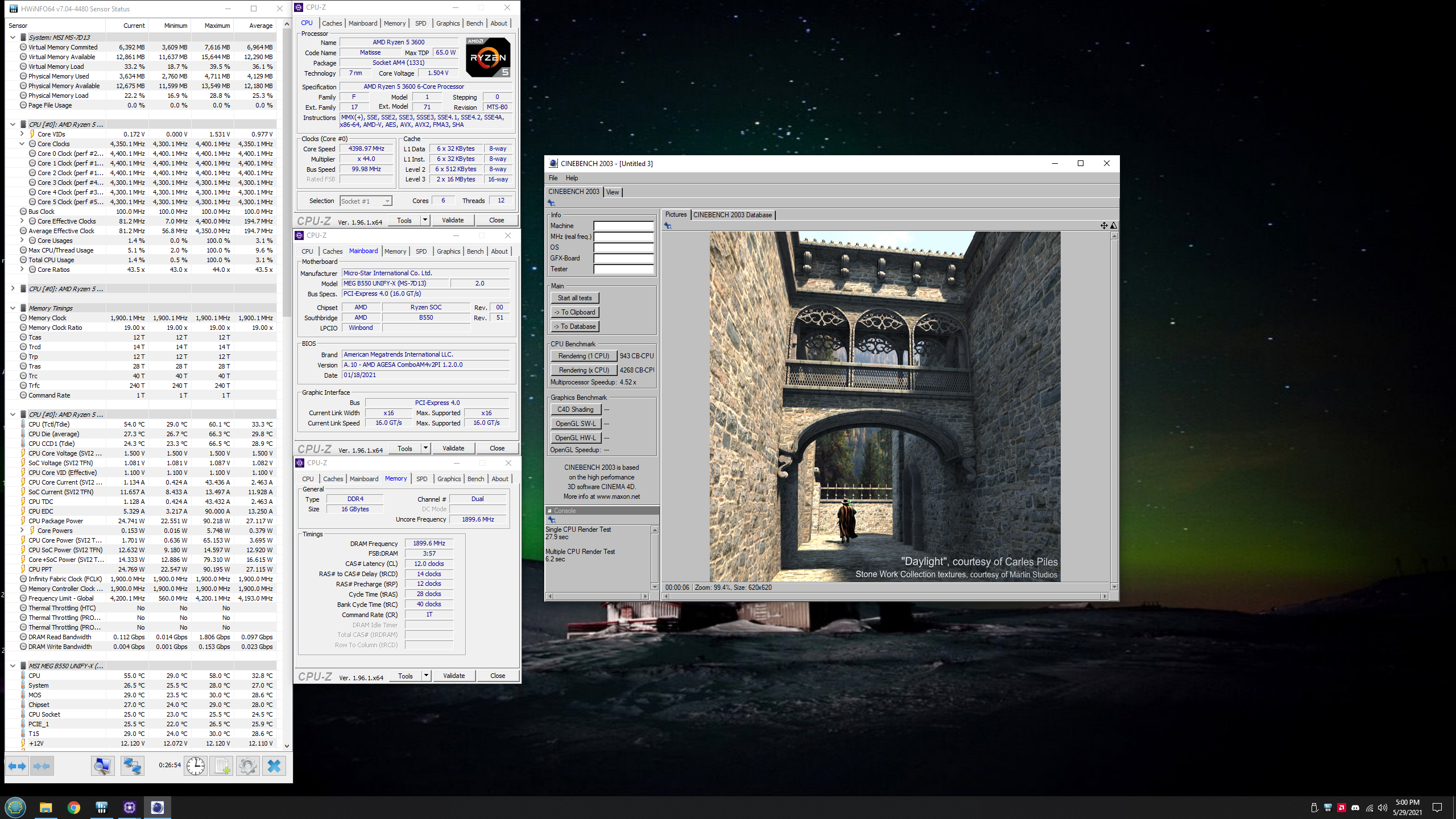
Task: Click HWiNFO sensor list vertical scrollbar
Action: pos(287,384)
